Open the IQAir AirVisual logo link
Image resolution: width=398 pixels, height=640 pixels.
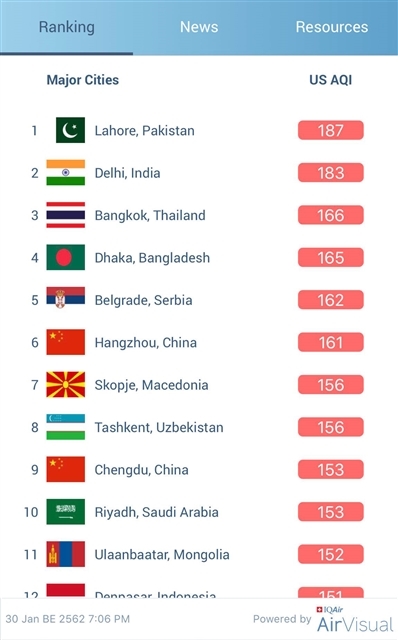pyautogui.click(x=354, y=620)
